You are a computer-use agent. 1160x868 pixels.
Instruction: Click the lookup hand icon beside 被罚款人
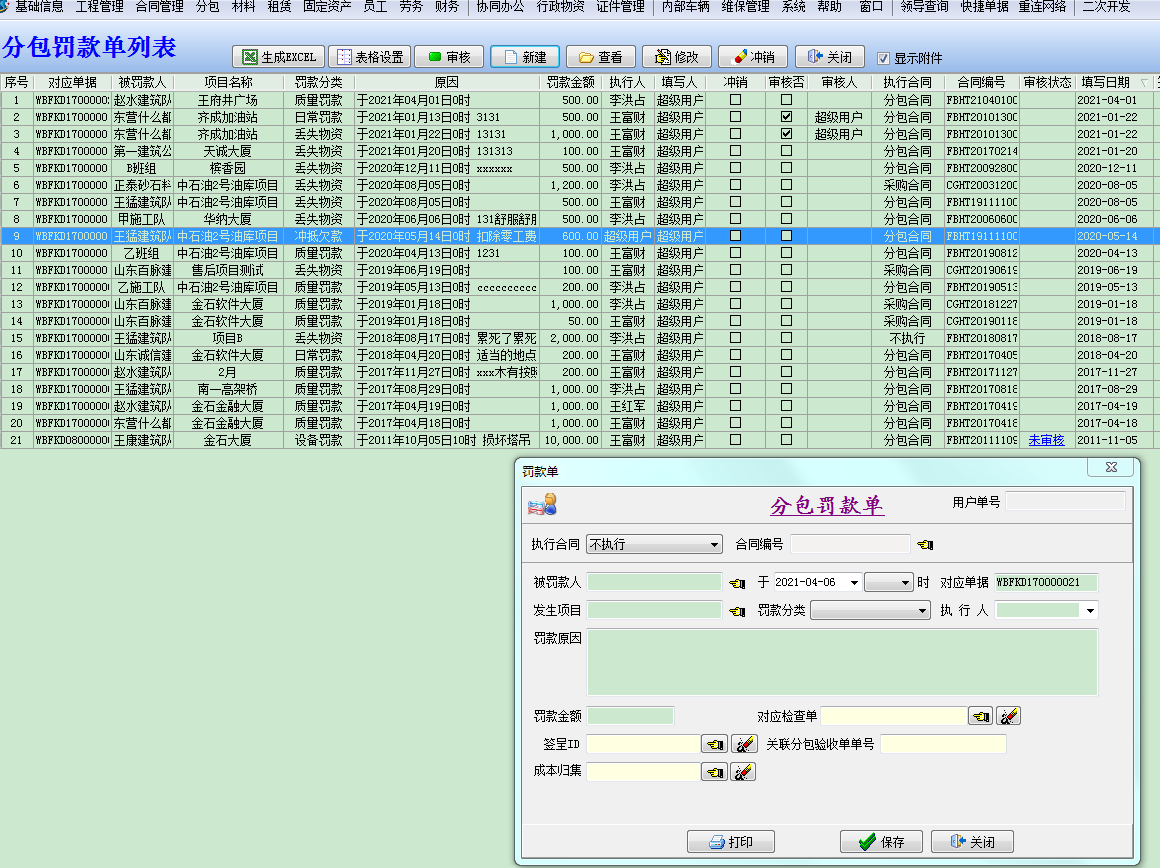coord(738,582)
